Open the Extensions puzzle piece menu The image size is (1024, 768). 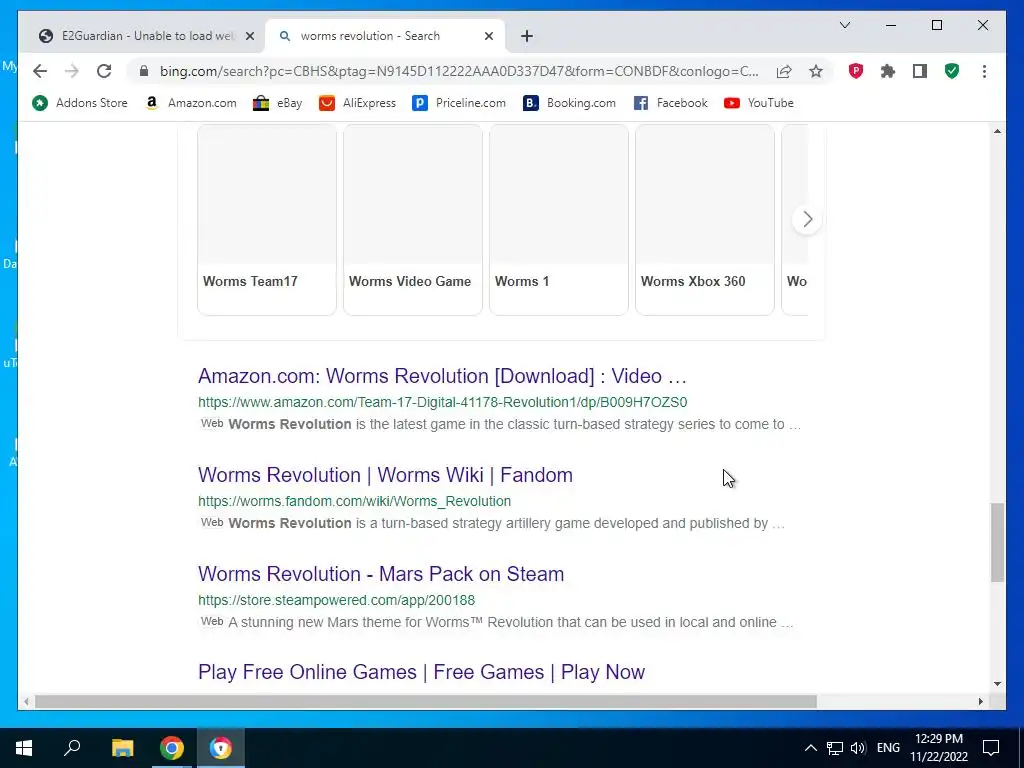click(x=888, y=71)
